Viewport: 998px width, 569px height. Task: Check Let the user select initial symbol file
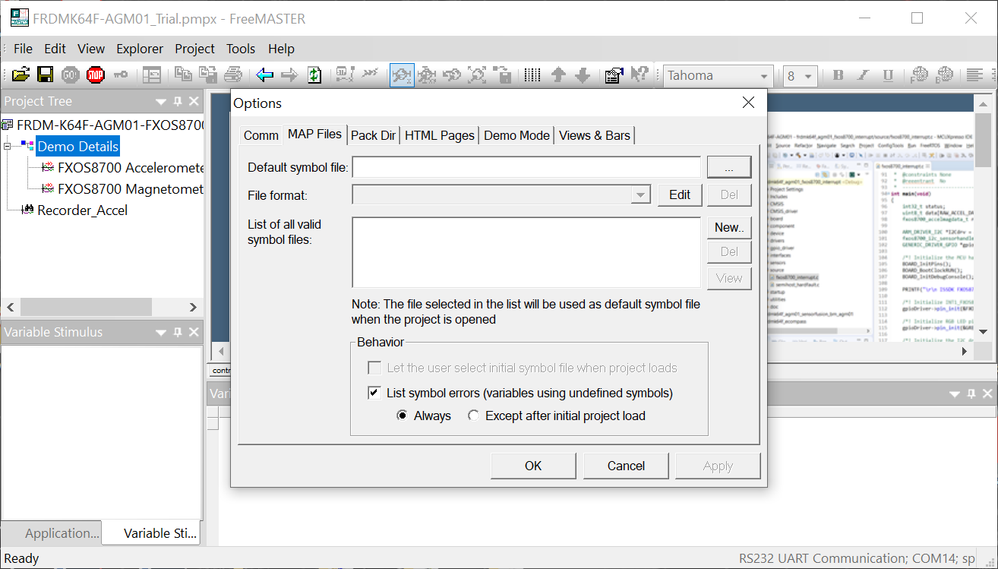pos(374,368)
